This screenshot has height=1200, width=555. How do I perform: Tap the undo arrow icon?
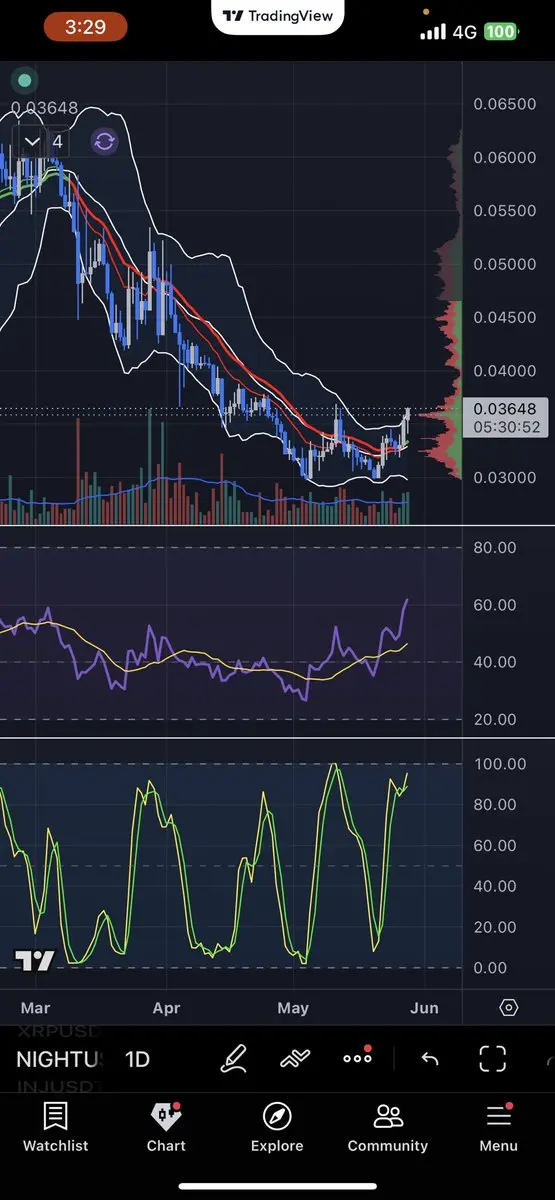[x=430, y=1059]
